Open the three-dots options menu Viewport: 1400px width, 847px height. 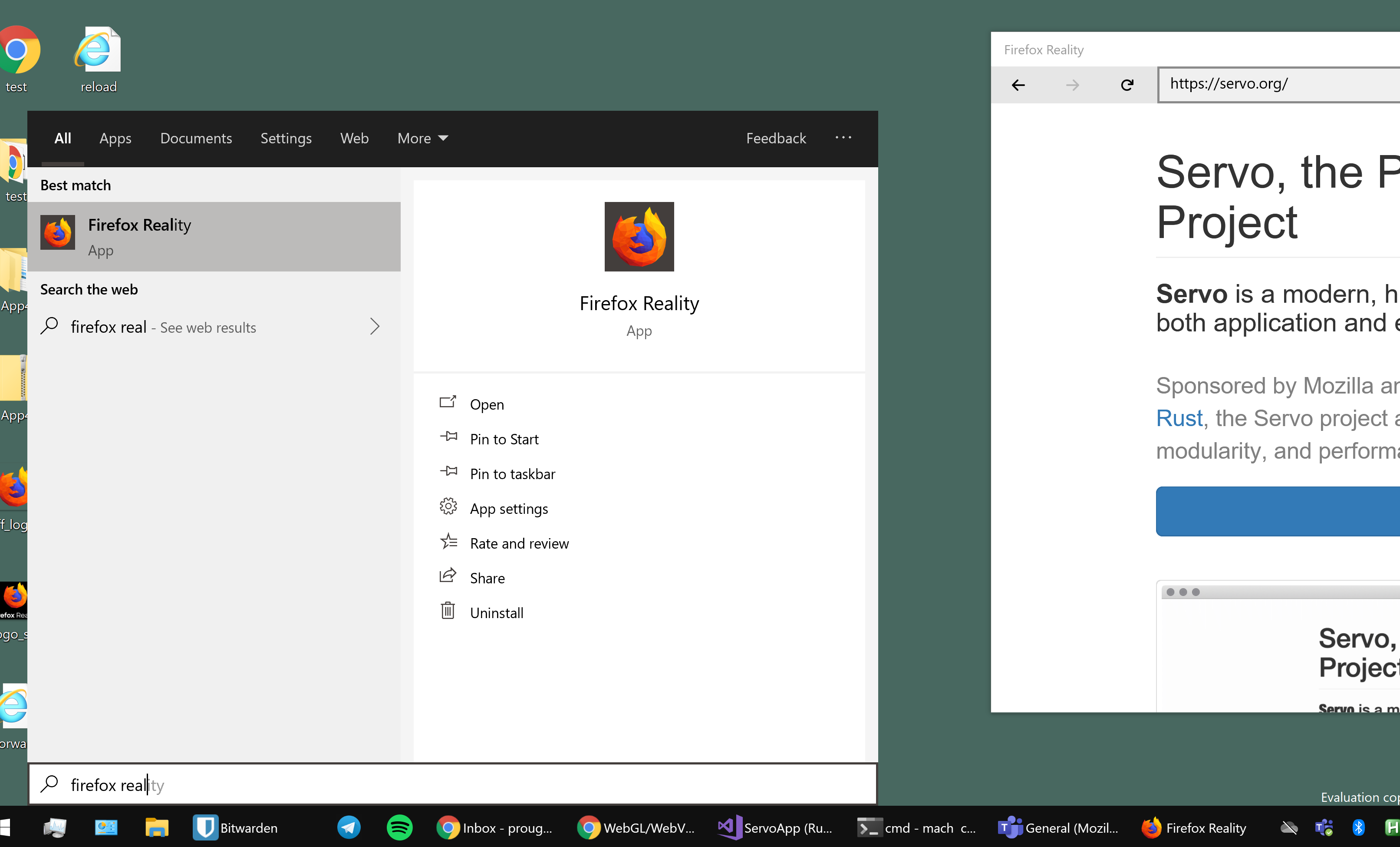pyautogui.click(x=843, y=138)
